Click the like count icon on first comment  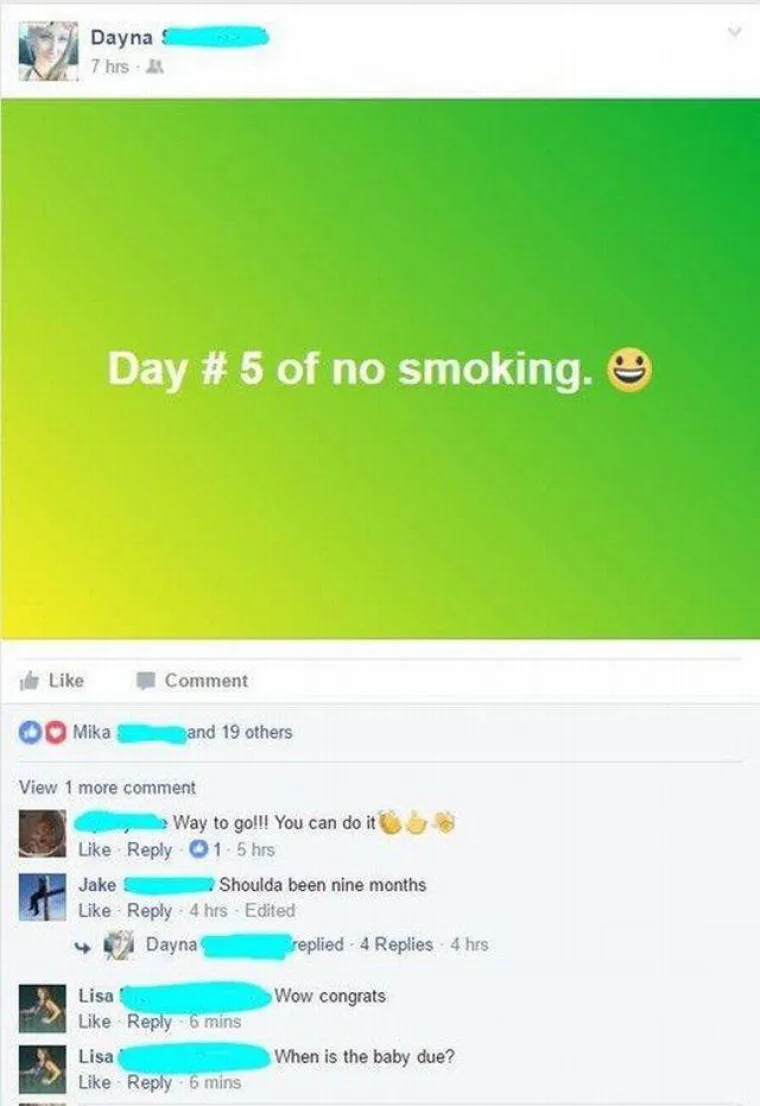pyautogui.click(x=200, y=849)
